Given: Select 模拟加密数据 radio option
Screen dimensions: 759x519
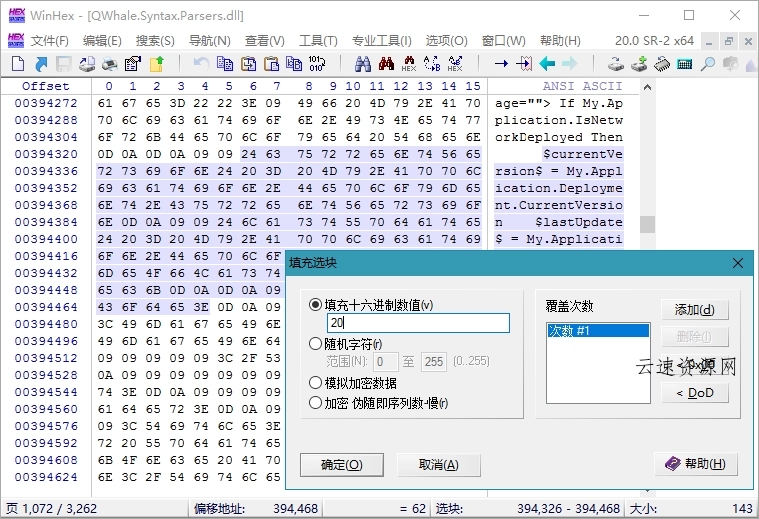Looking at the screenshot, I should [315, 382].
